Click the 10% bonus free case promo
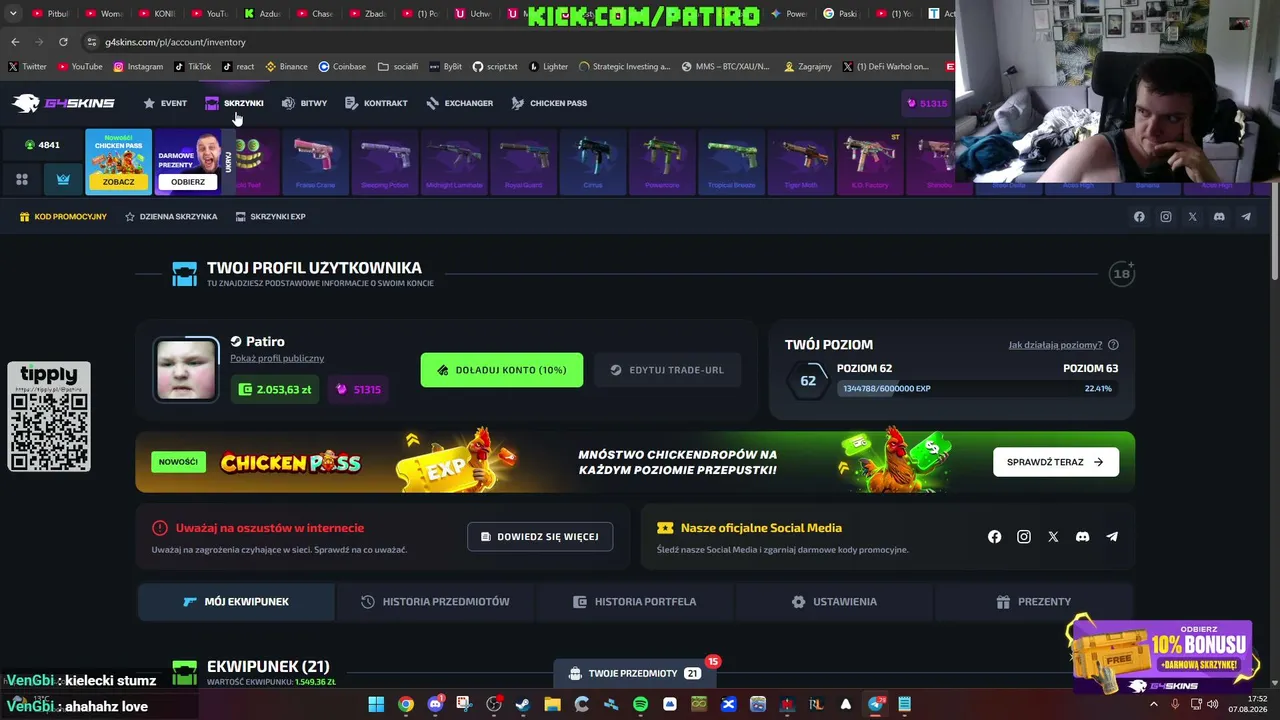The image size is (1280, 720). click(1160, 655)
